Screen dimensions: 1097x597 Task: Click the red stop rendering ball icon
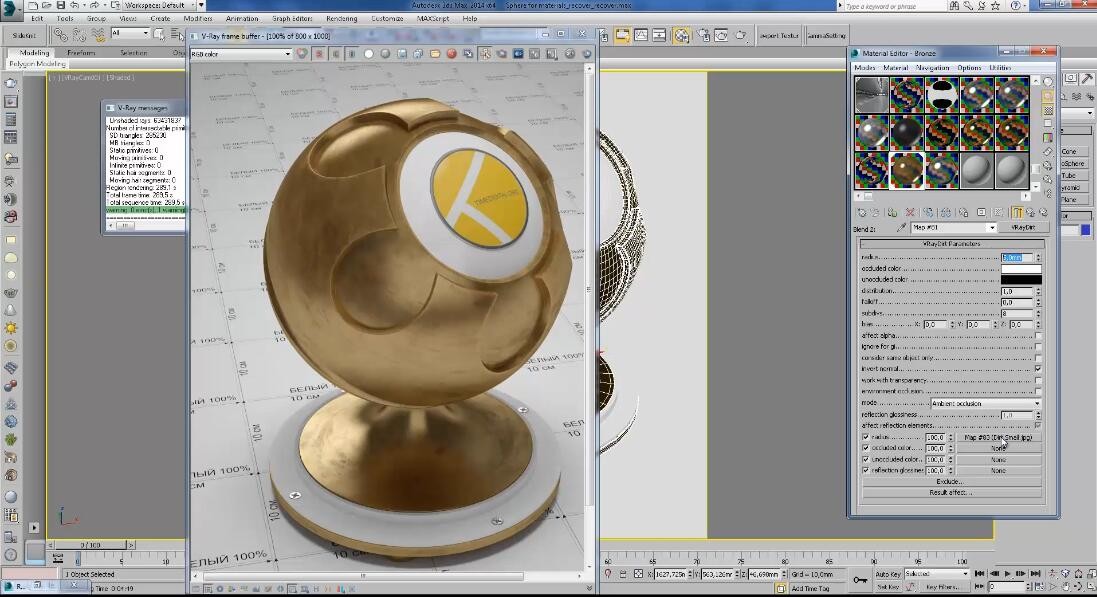(x=452, y=54)
